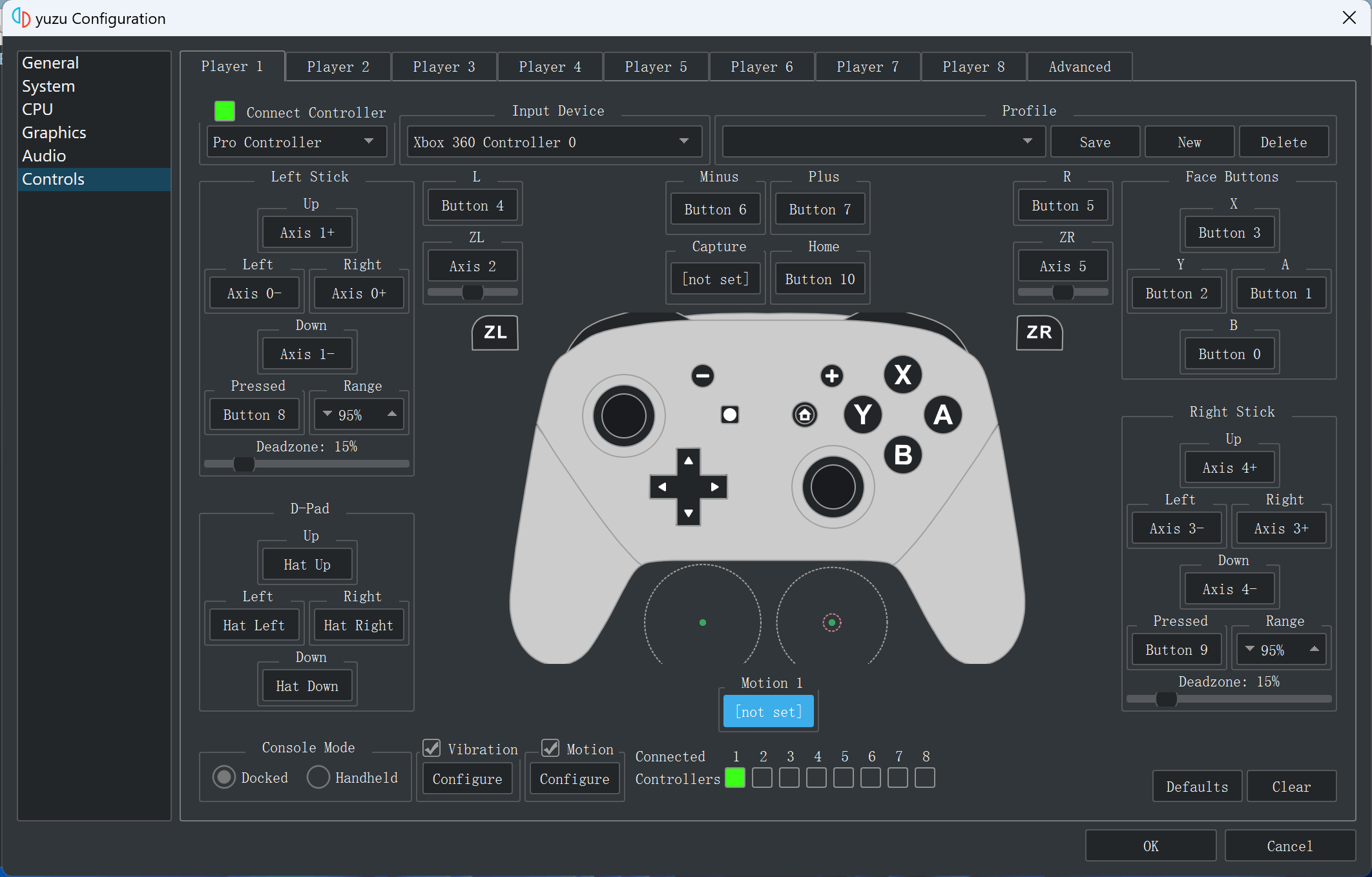Select the ZR trigger icon

point(1039,333)
